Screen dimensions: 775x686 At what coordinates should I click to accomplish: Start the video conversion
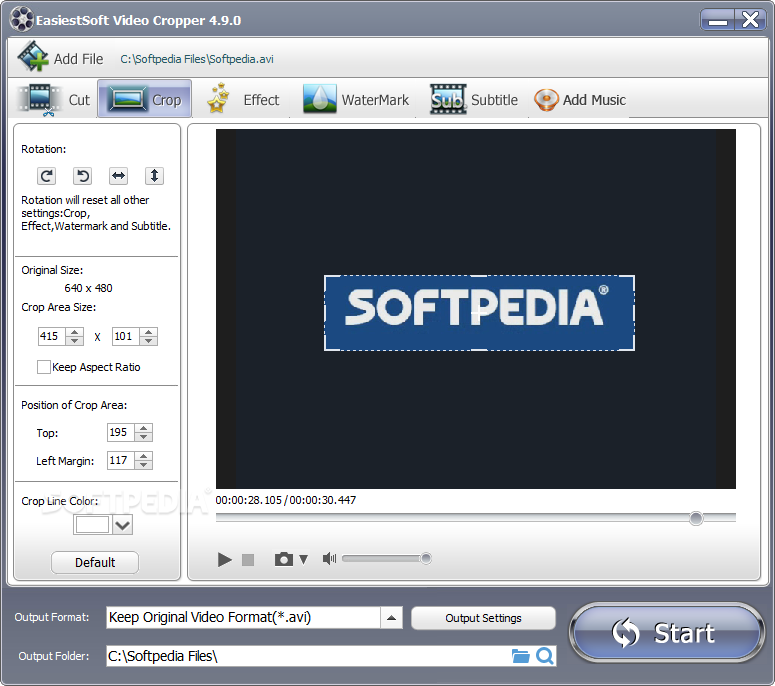pyautogui.click(x=666, y=633)
